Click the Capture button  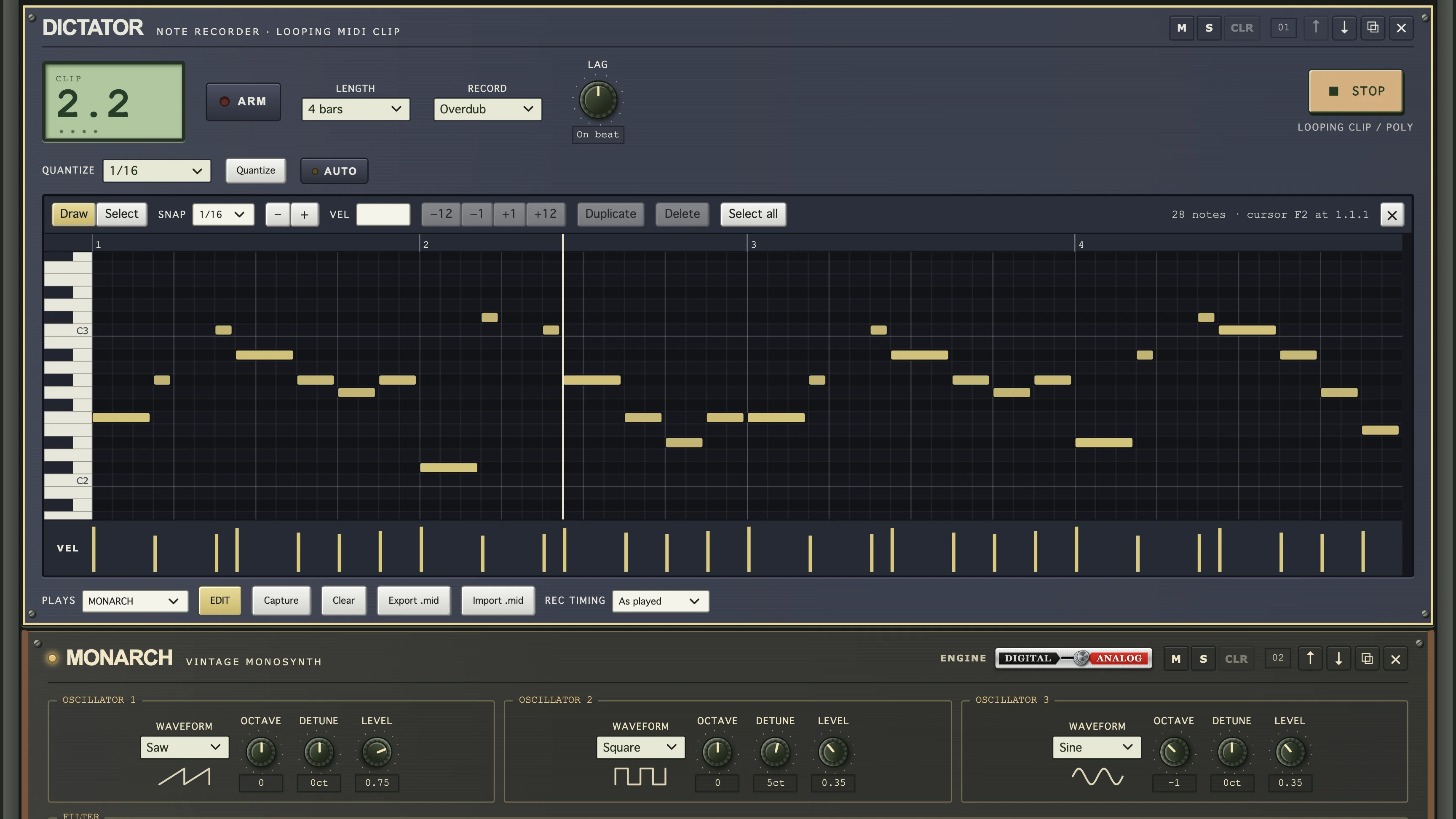point(281,600)
